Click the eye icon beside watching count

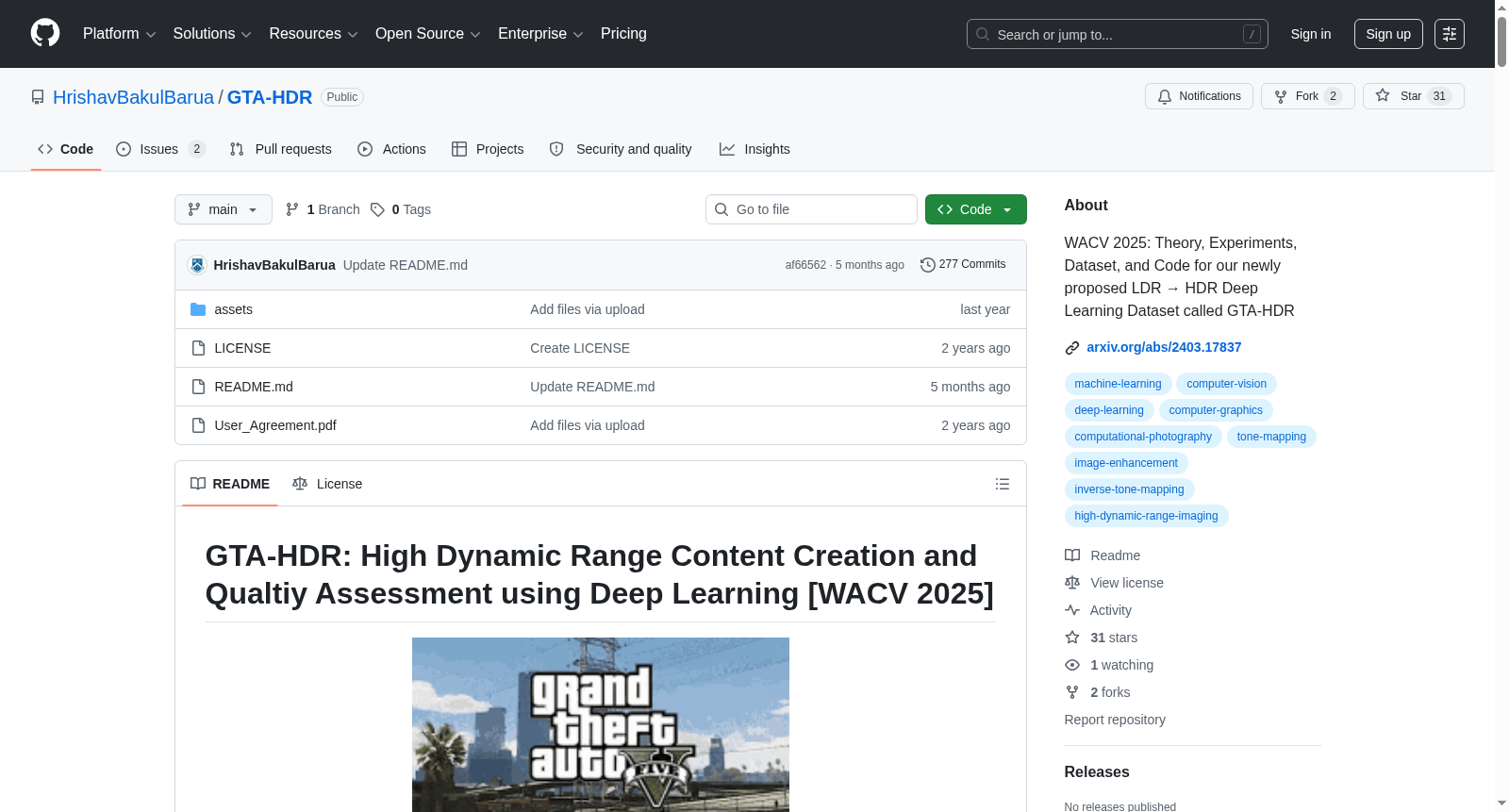point(1072,665)
